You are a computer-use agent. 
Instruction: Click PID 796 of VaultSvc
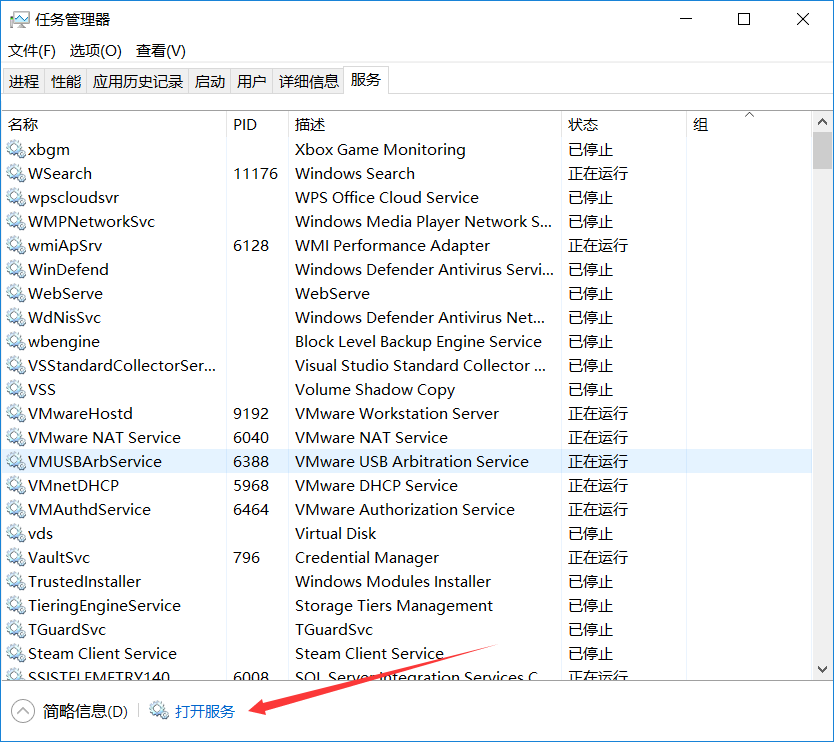click(246, 557)
